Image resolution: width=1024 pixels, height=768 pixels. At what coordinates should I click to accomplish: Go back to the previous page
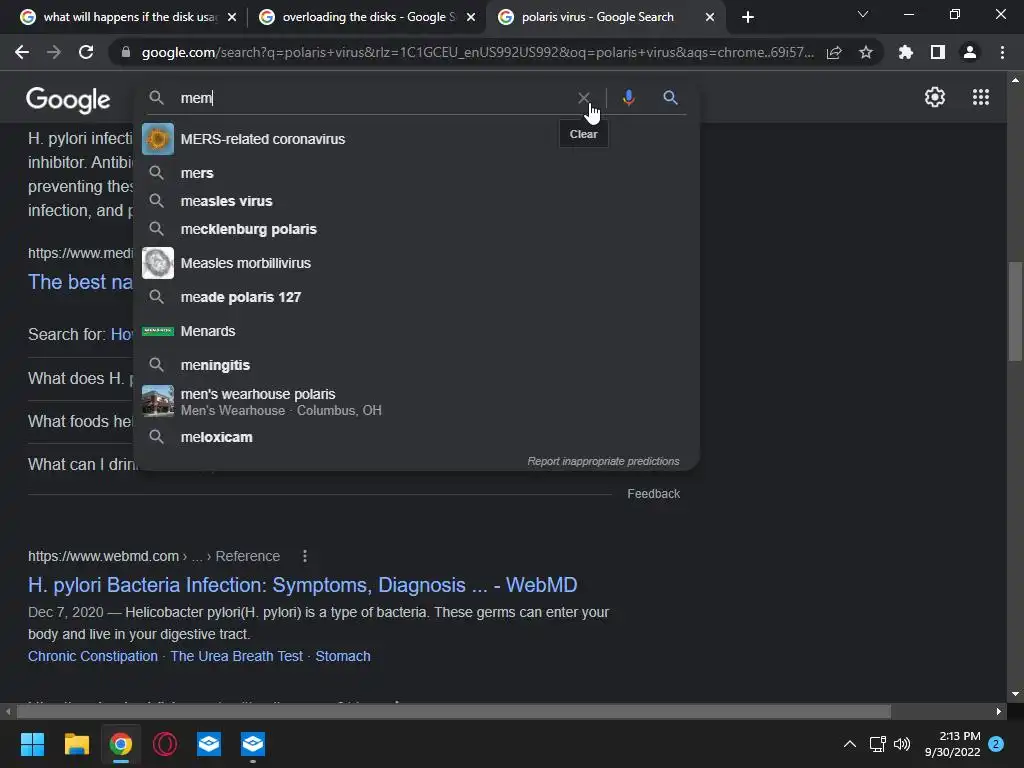pyautogui.click(x=22, y=52)
